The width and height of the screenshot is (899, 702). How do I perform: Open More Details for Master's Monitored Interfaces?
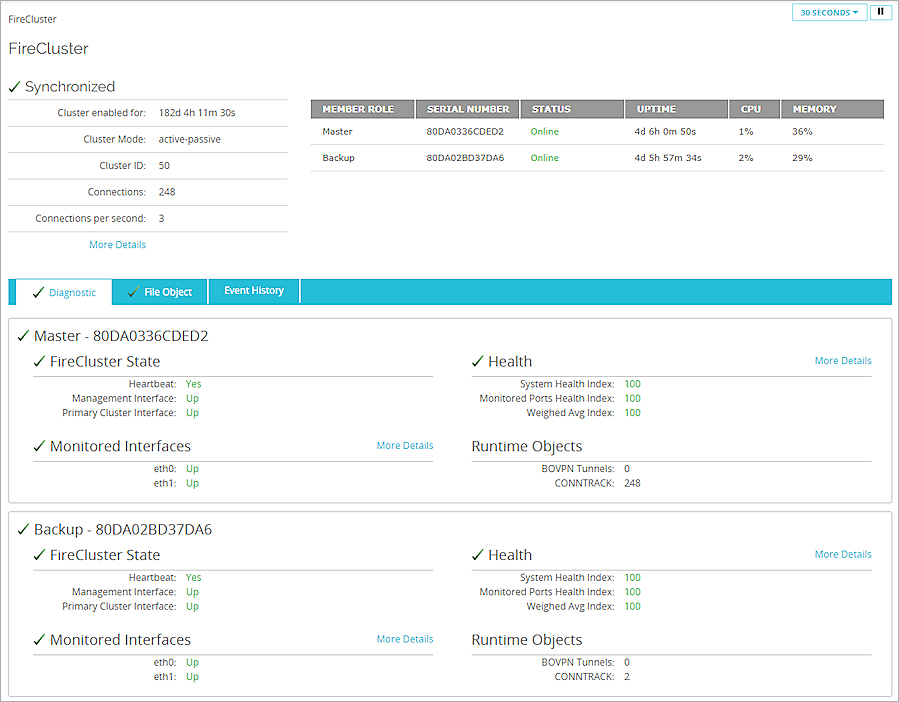[404, 445]
